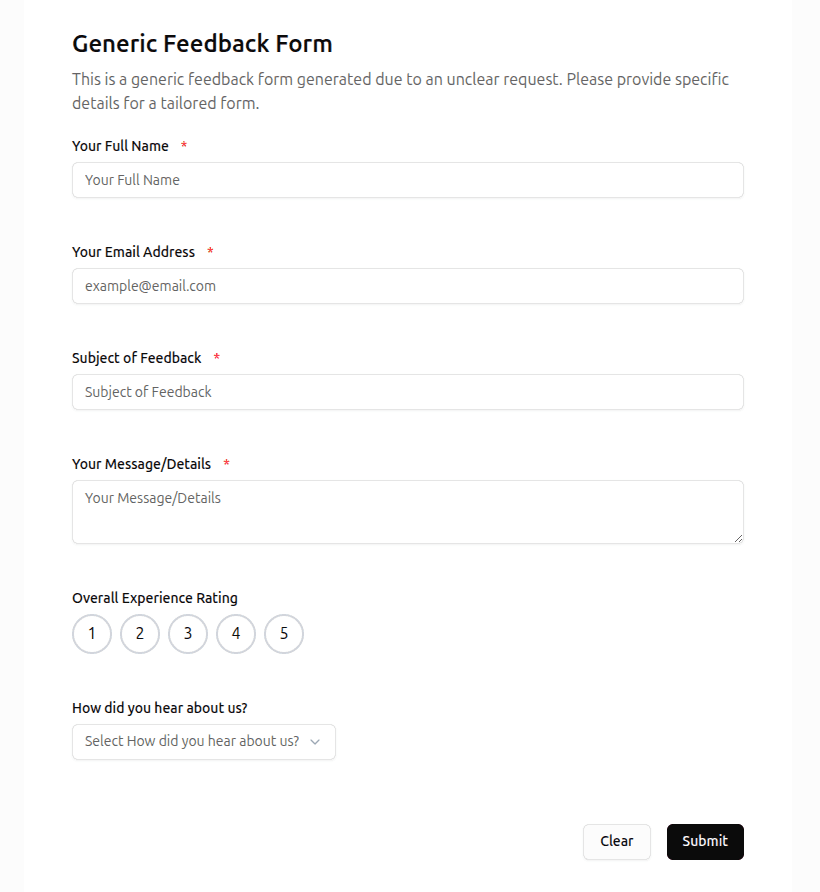
Task: Click the Overall Experience Rating label
Action: pyautogui.click(x=155, y=598)
